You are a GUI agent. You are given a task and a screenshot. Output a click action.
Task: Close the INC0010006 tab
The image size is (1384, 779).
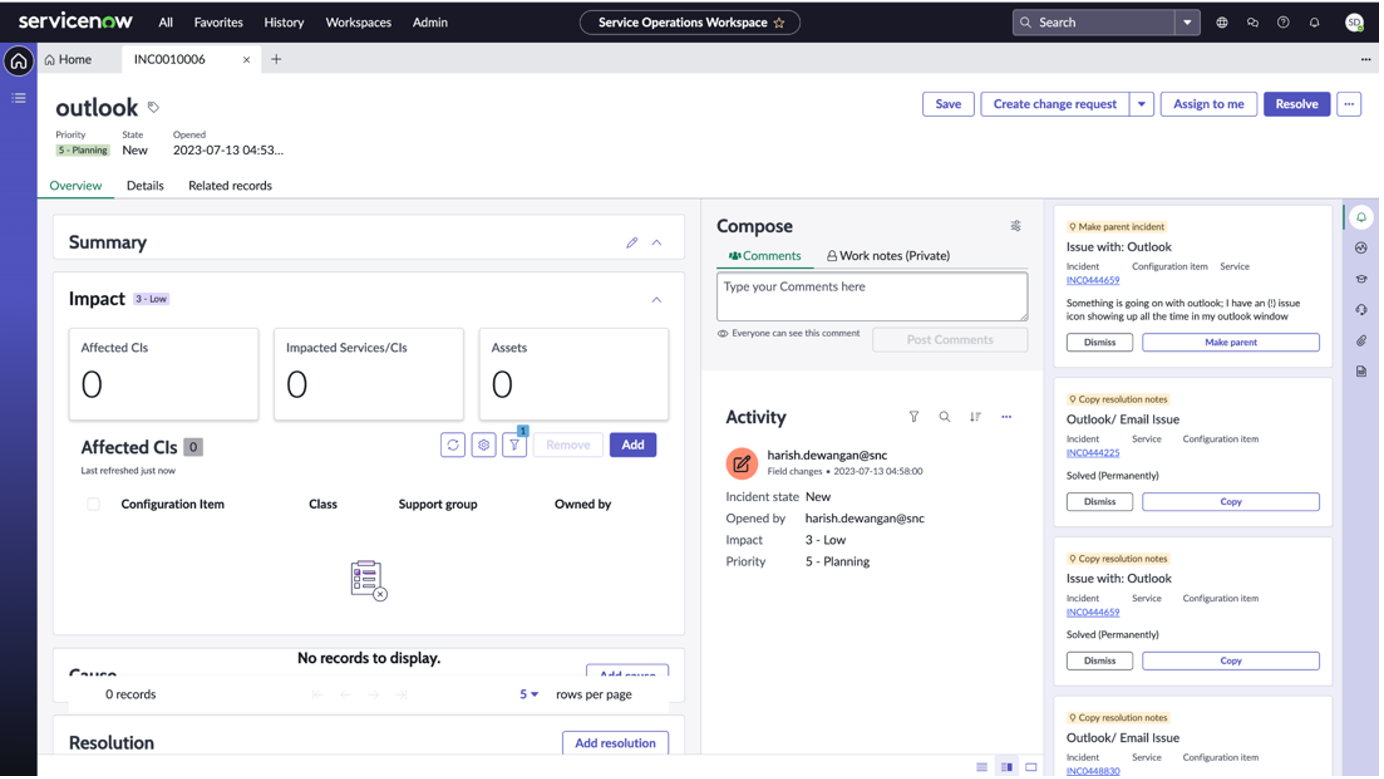point(246,60)
